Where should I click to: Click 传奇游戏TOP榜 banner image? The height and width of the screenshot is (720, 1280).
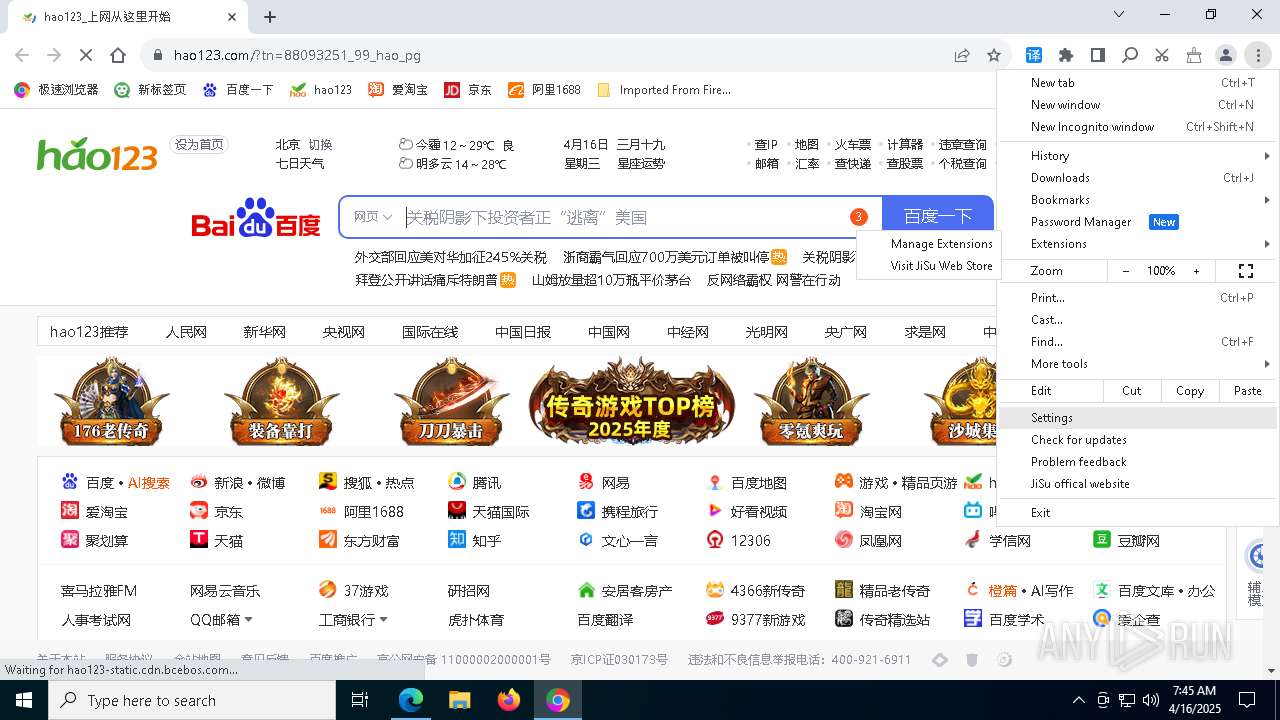coord(631,403)
